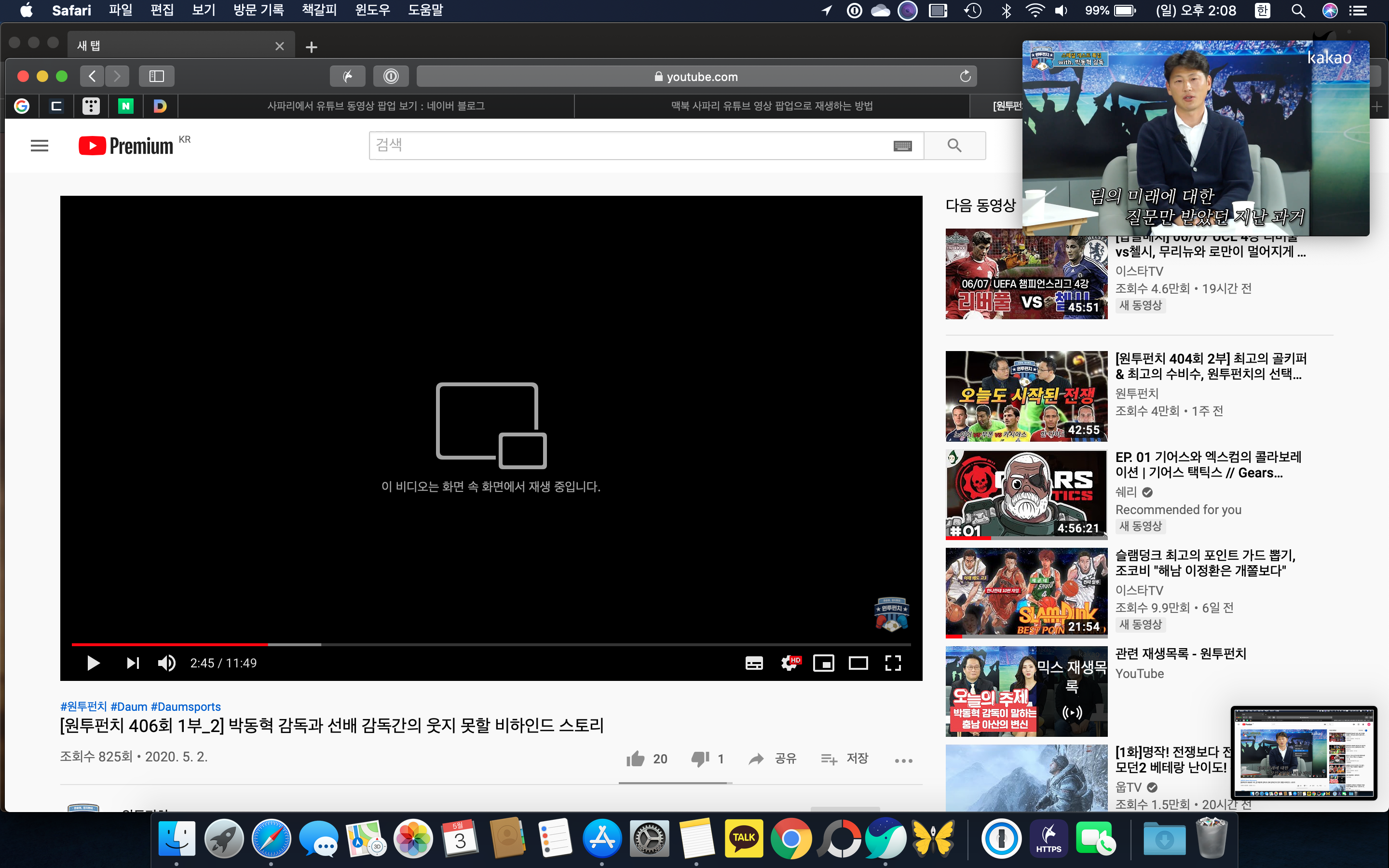Toggle subtitles with captions icon
Screen dimensions: 1389x868
click(x=754, y=663)
